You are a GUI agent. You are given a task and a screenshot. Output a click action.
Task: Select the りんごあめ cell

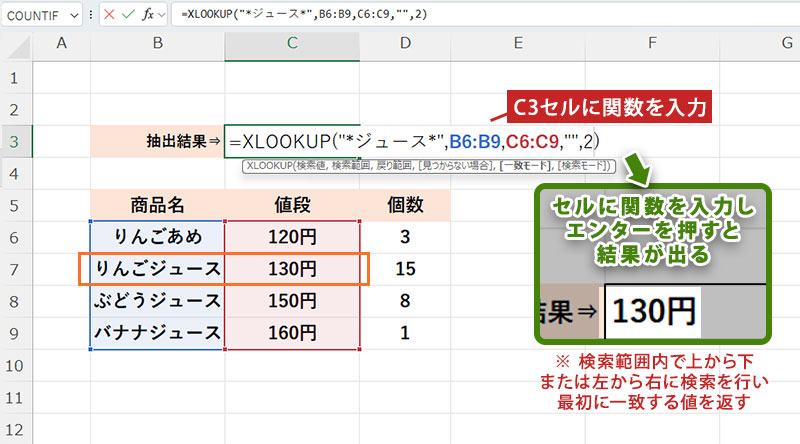[x=158, y=237]
